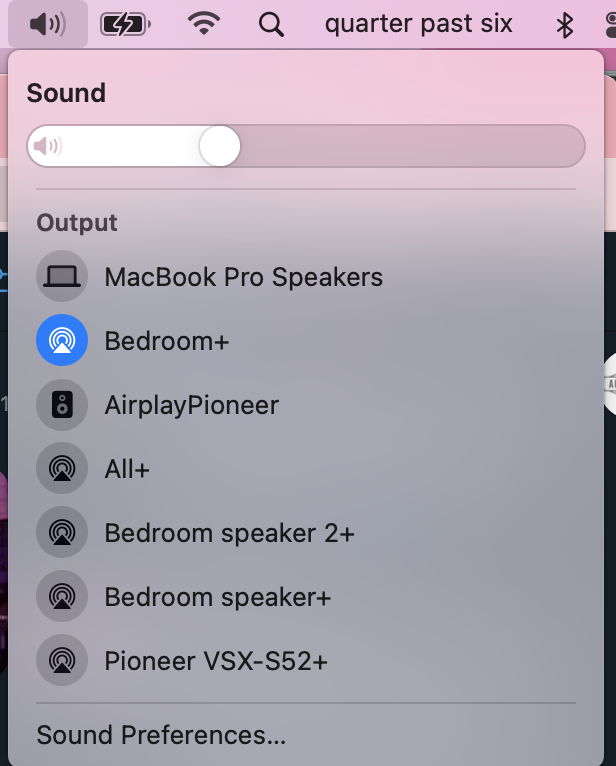Open Spotlight search magnifier icon
This screenshot has width=616, height=766.
(271, 24)
